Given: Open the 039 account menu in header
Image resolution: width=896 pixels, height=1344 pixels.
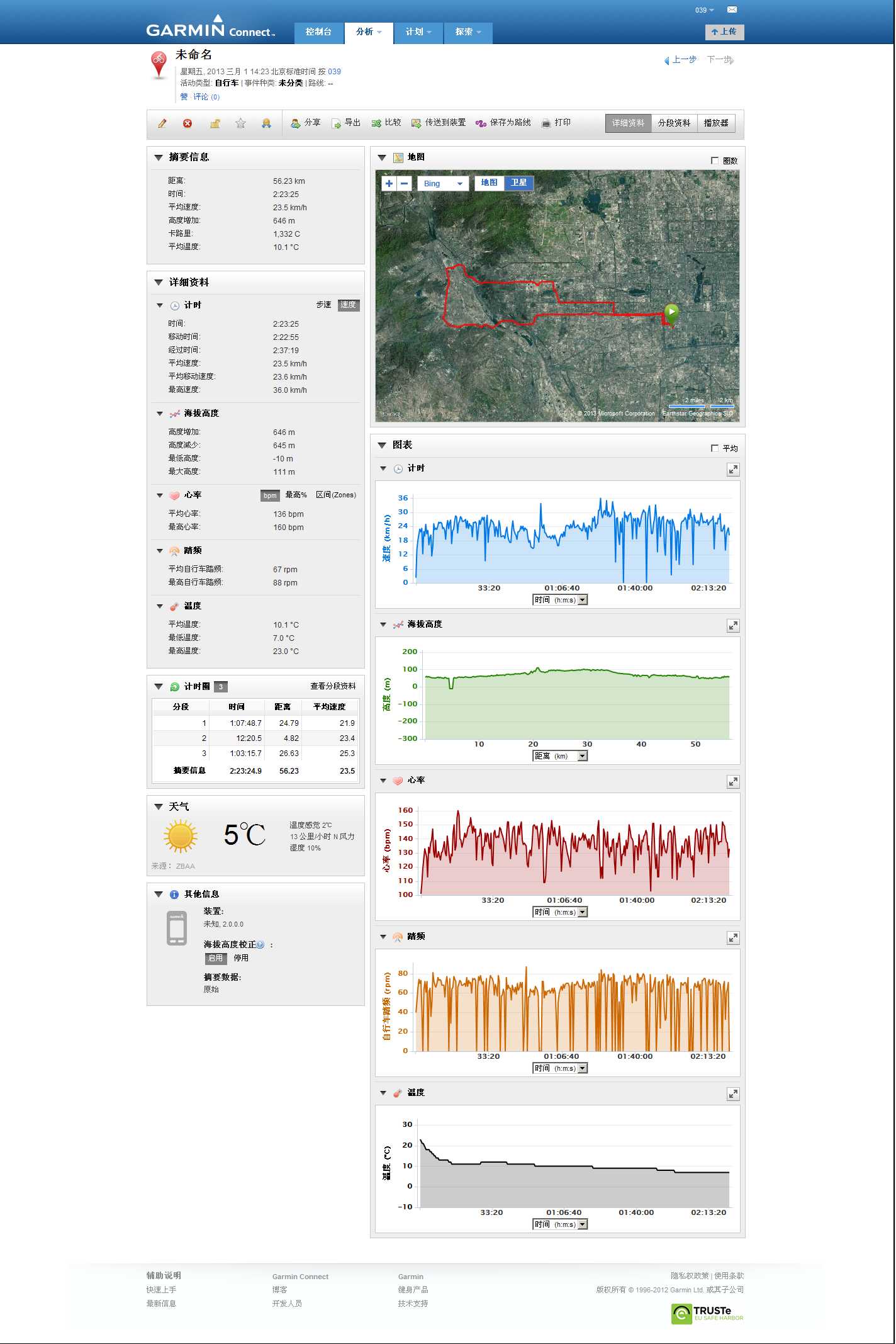Looking at the screenshot, I should [705, 10].
